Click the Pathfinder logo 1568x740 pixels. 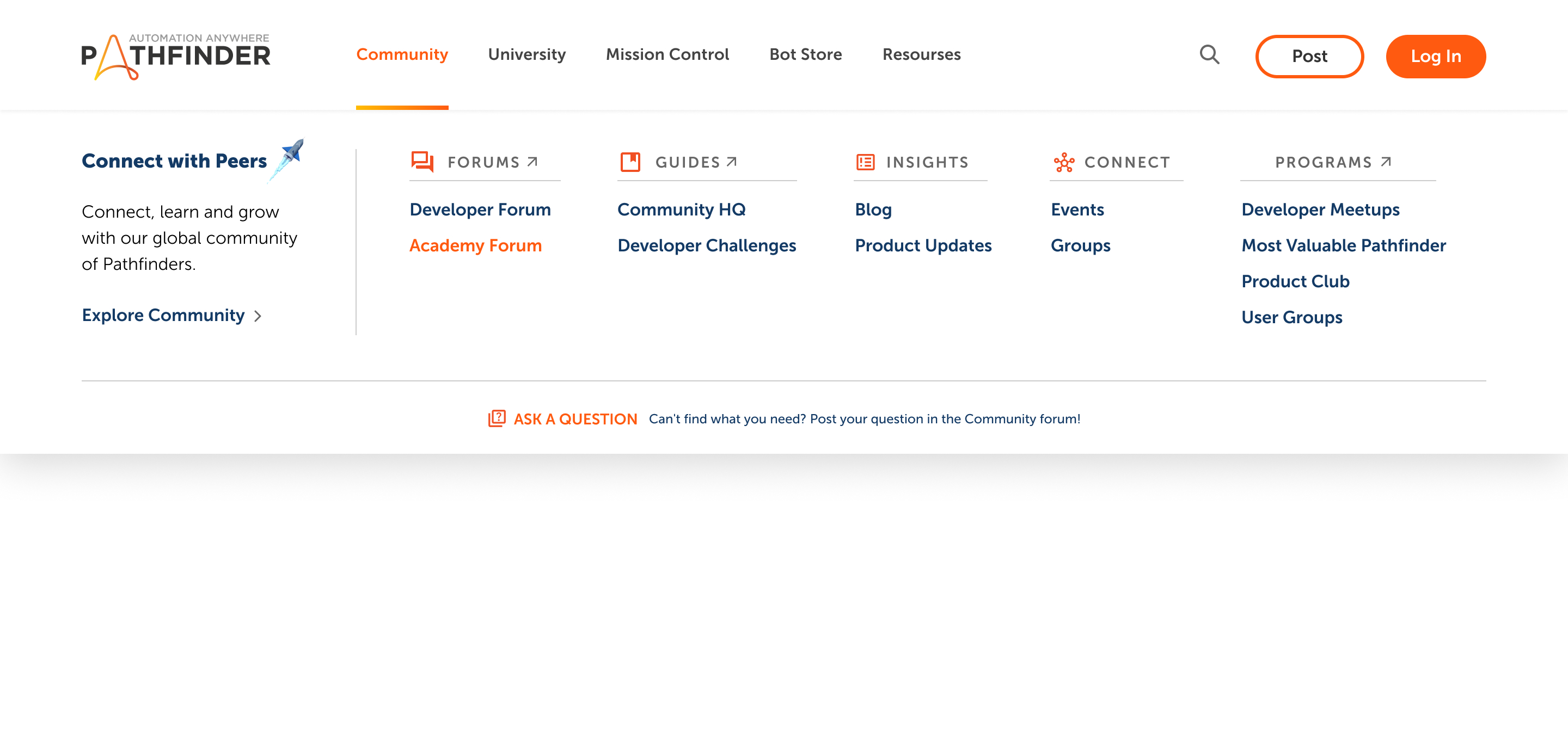175,56
